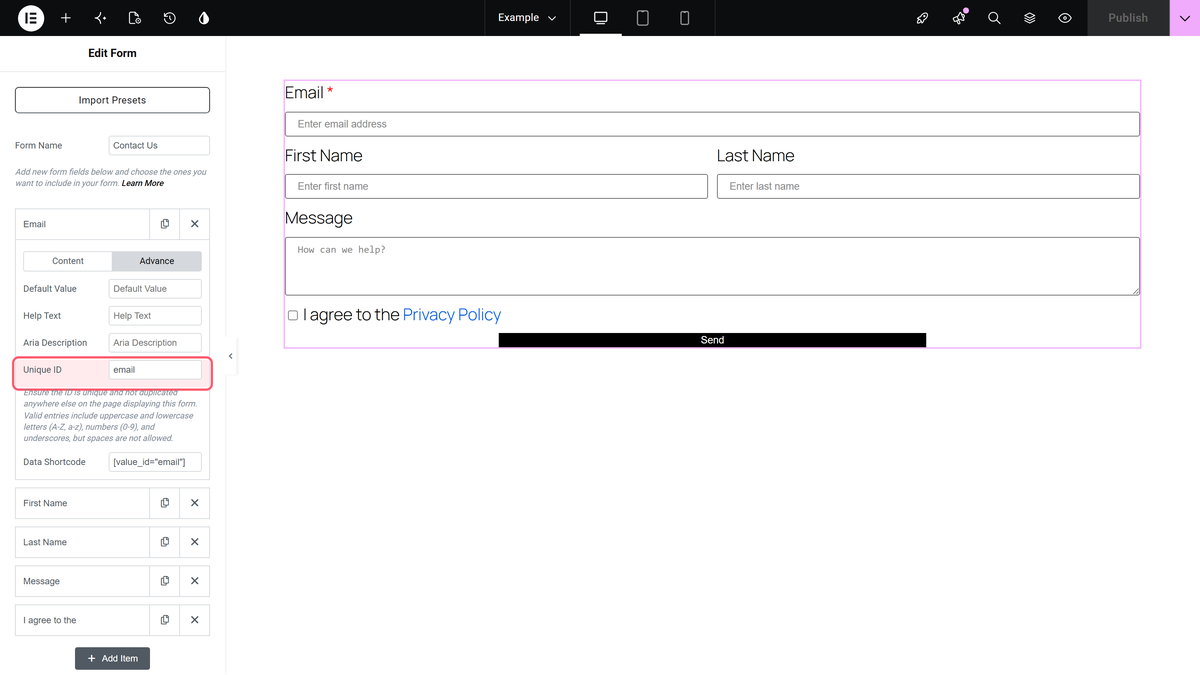Open the theme style droplet icon
Viewport: 1200px width, 675px height.
(204, 18)
